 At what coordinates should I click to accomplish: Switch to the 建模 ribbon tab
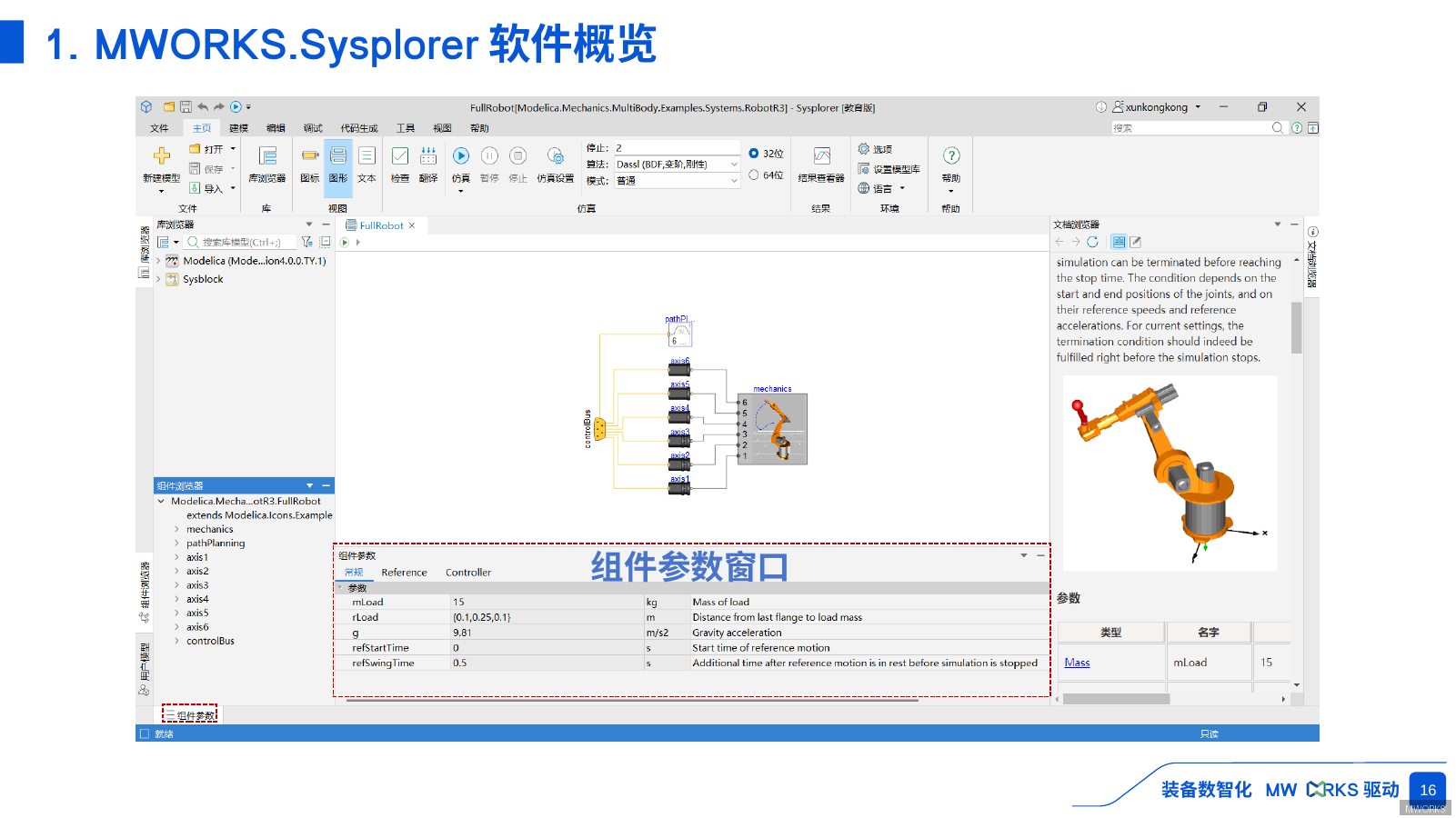(x=238, y=127)
